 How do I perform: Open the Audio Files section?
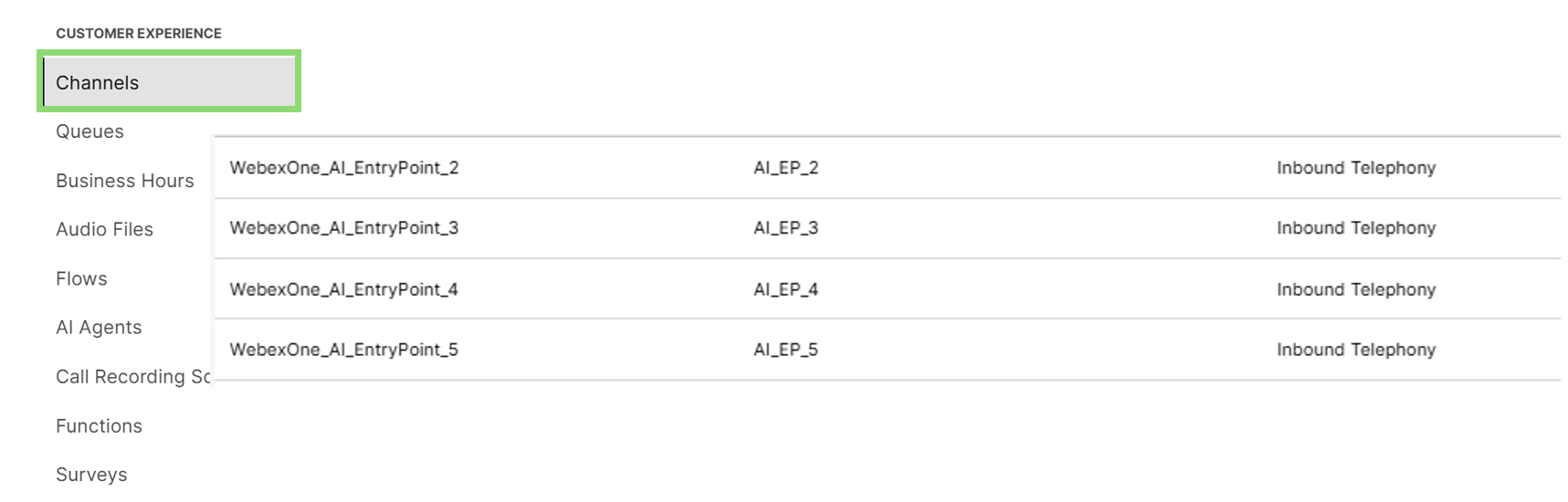point(104,229)
